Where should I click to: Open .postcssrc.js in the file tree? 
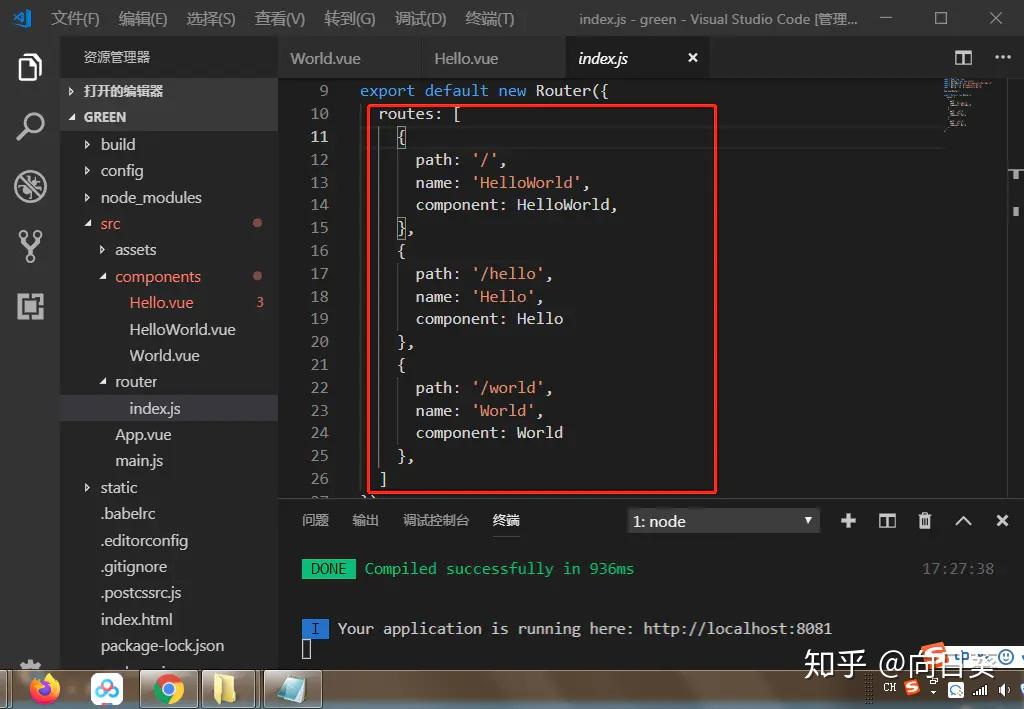tap(141, 593)
